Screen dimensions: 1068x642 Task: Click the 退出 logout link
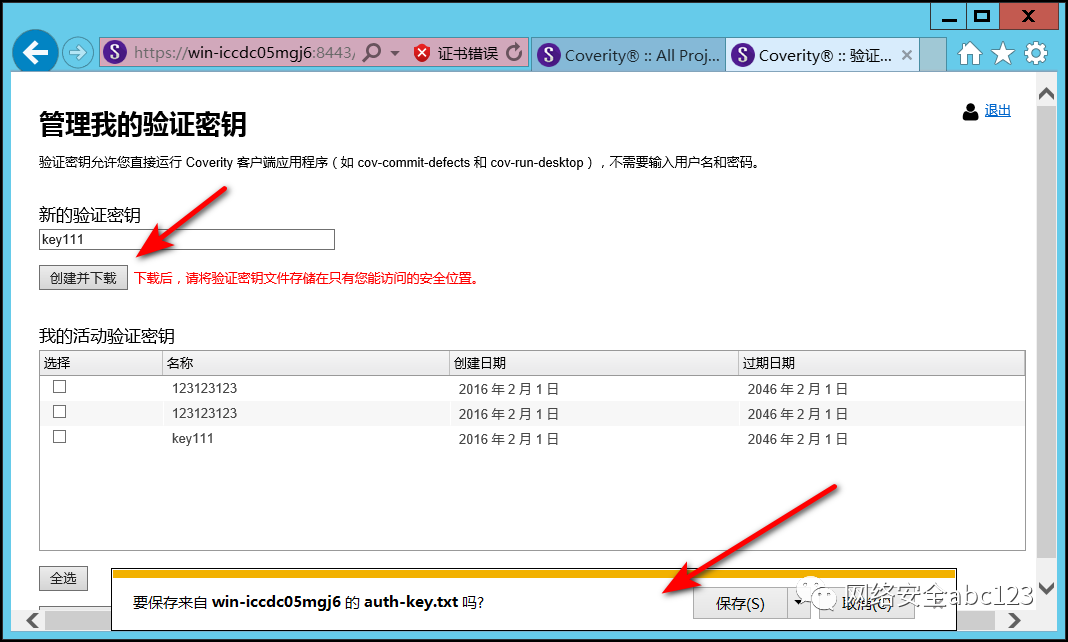click(996, 112)
